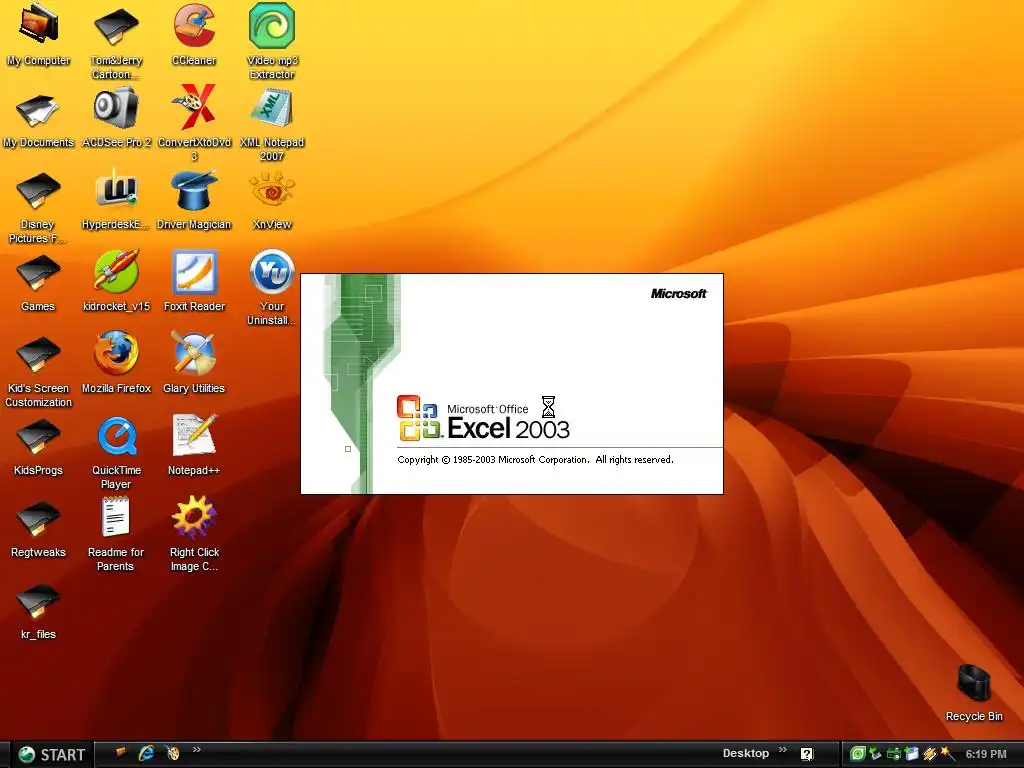The width and height of the screenshot is (1024, 768).
Task: Open the Readme for Parents file
Action: click(116, 534)
